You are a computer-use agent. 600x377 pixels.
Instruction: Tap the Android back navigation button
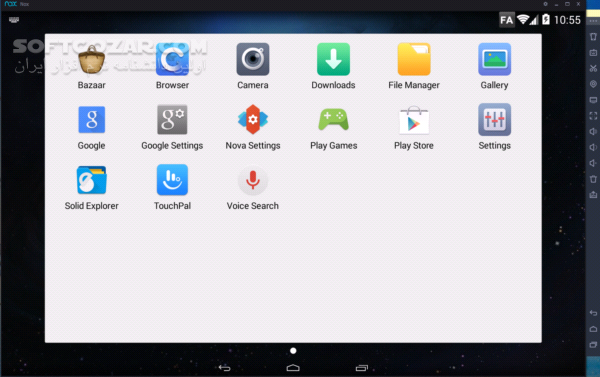225,368
